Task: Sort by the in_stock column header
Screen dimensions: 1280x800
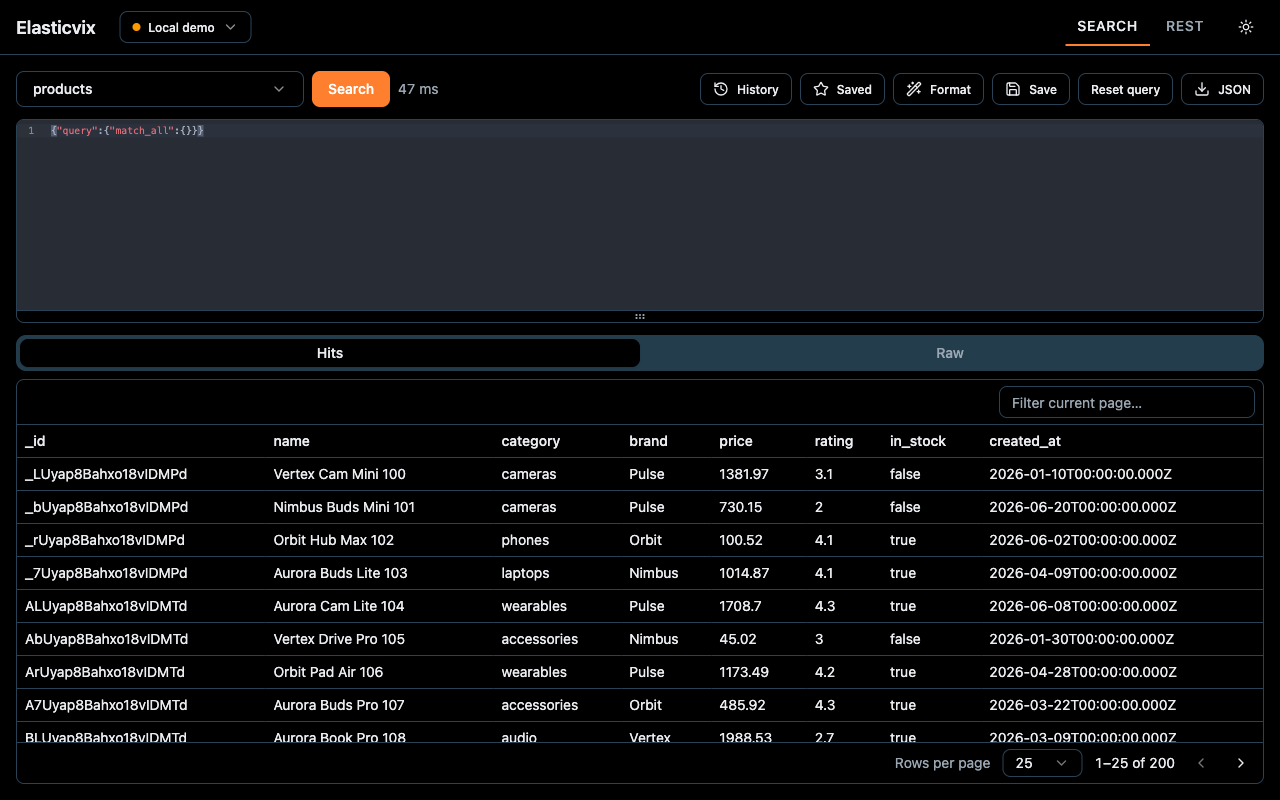Action: [x=918, y=441]
